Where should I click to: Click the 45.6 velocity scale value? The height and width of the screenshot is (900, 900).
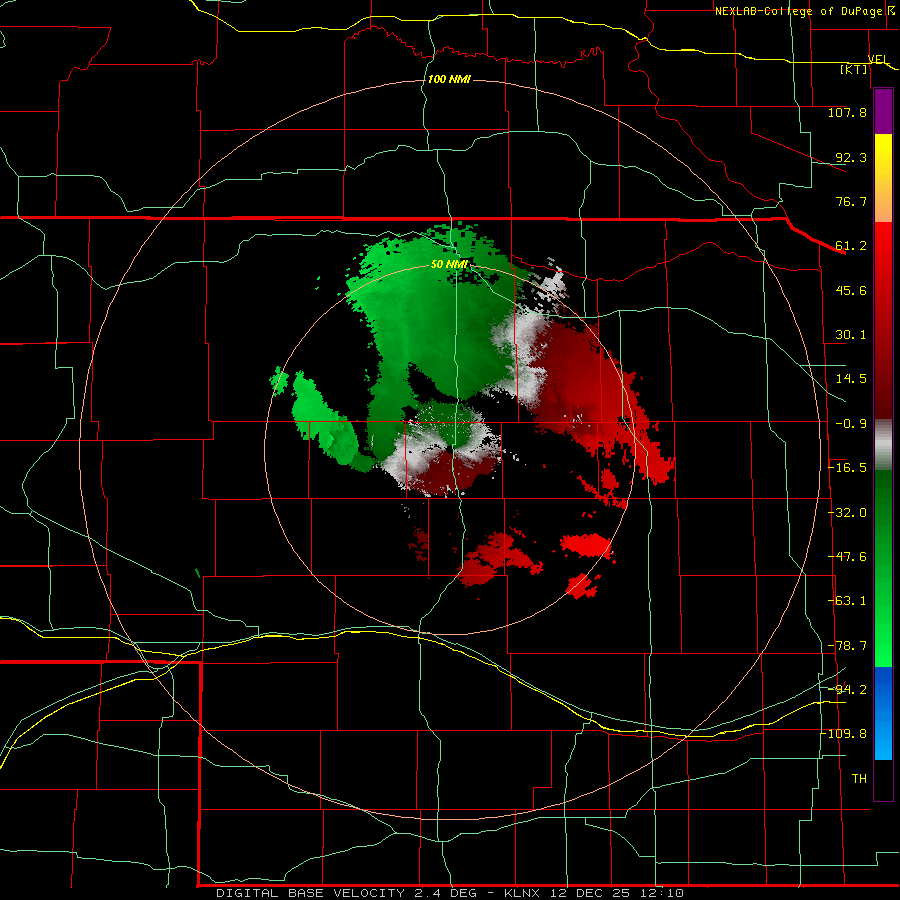851,290
